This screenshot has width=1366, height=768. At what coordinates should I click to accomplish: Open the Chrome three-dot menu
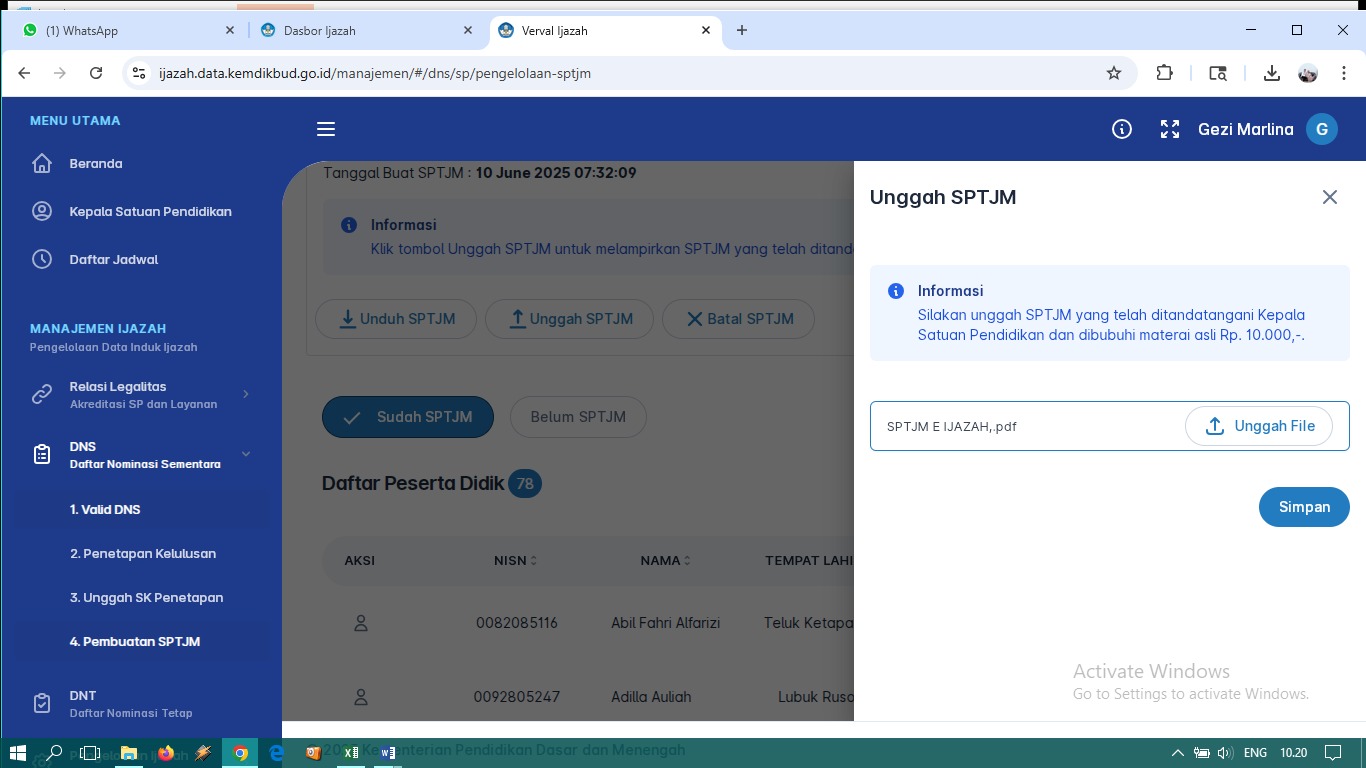(1344, 73)
